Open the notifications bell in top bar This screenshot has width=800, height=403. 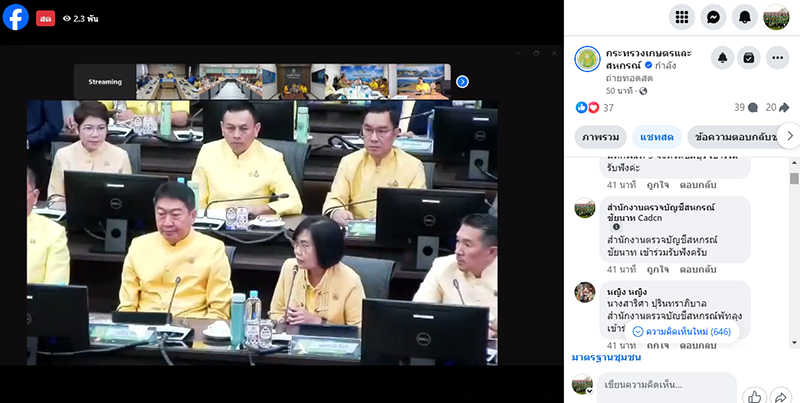coord(745,17)
